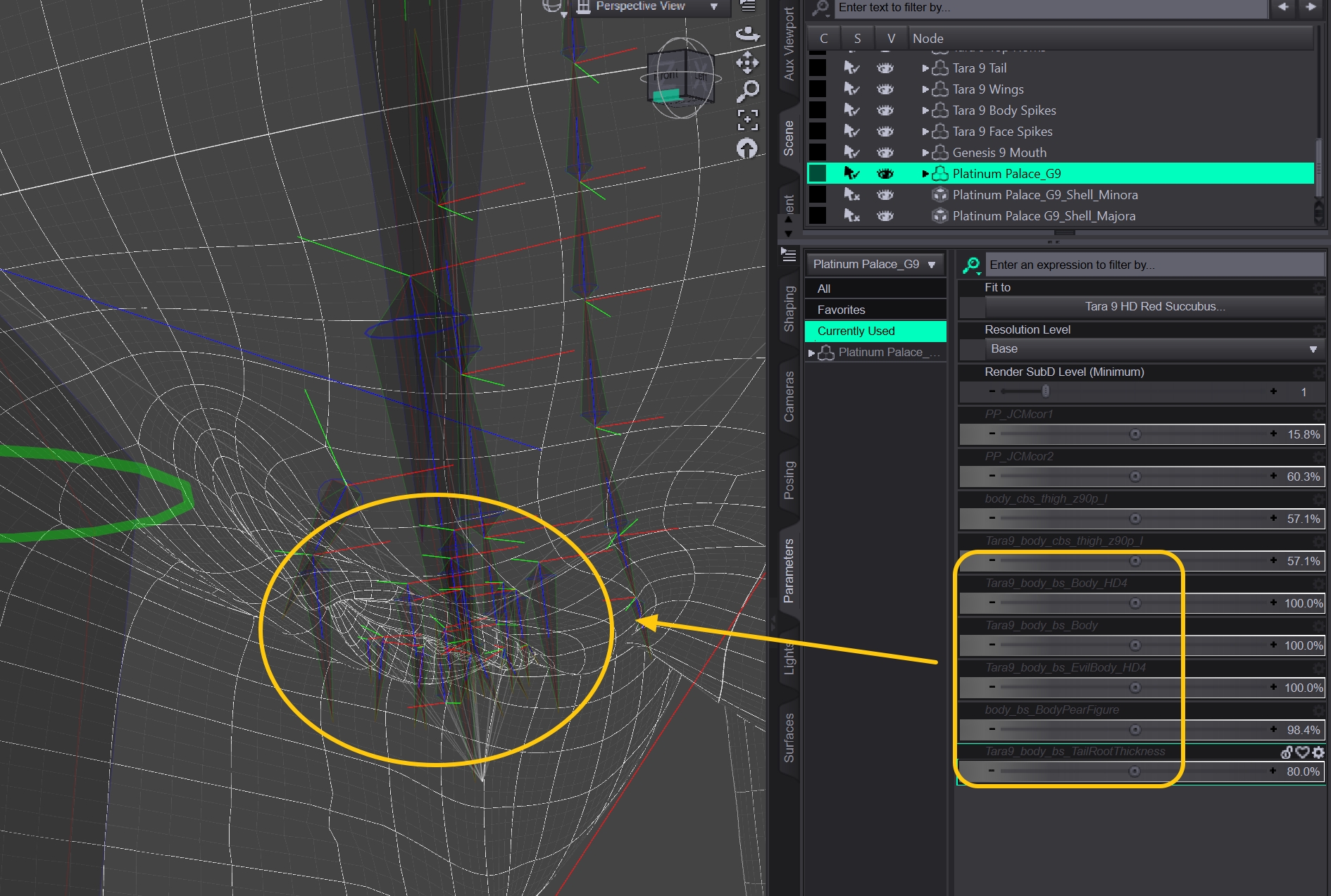Select the All property group

click(x=875, y=289)
